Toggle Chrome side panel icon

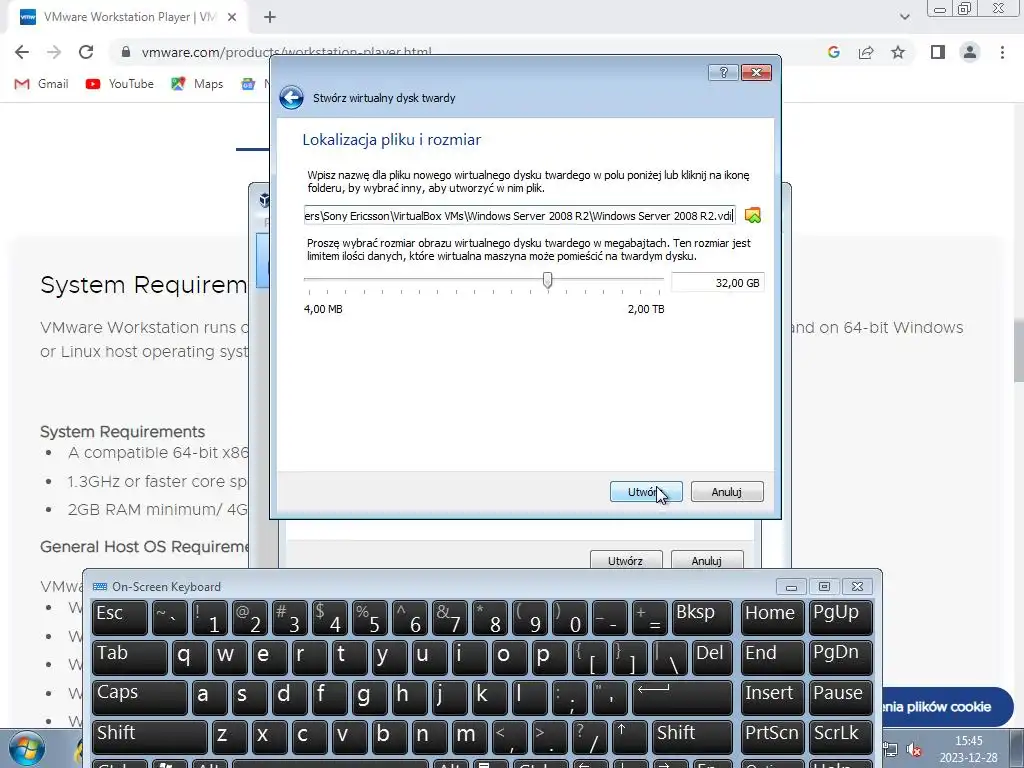click(x=938, y=52)
